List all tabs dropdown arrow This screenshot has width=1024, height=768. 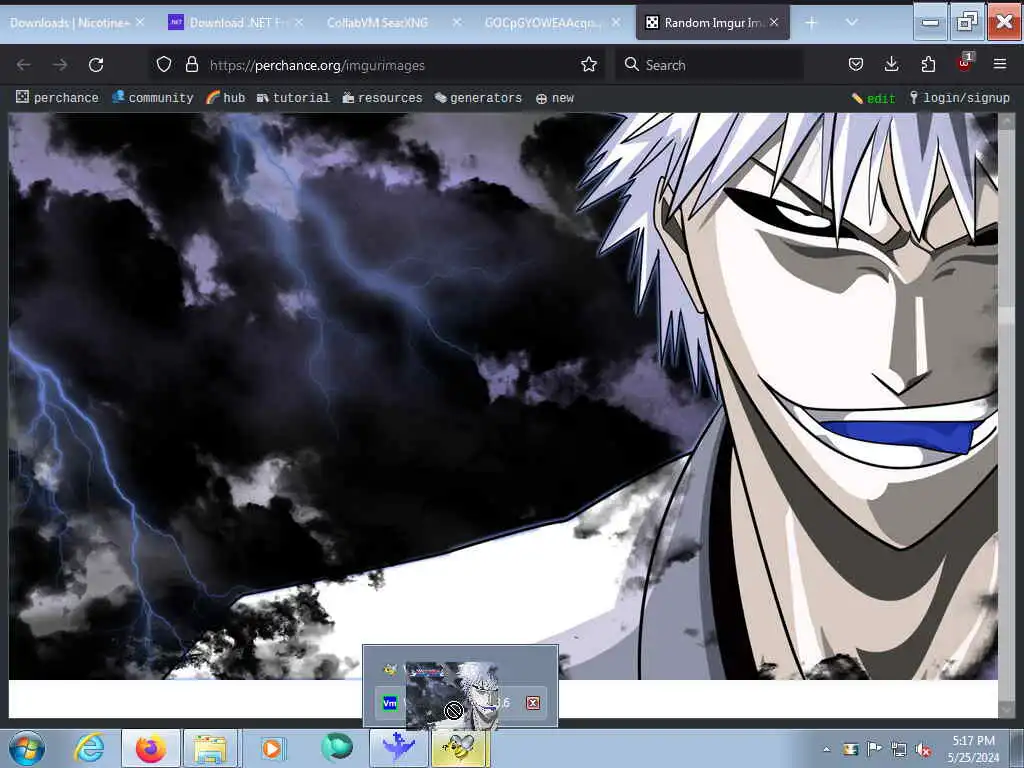852,22
